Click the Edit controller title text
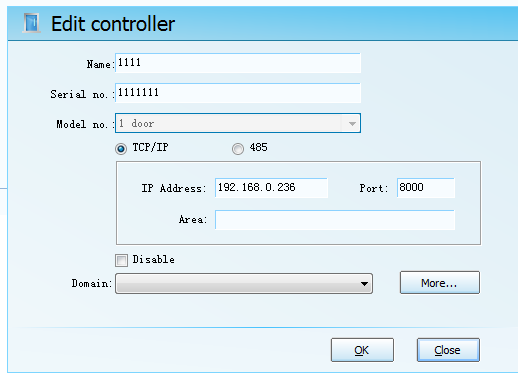 [113, 24]
